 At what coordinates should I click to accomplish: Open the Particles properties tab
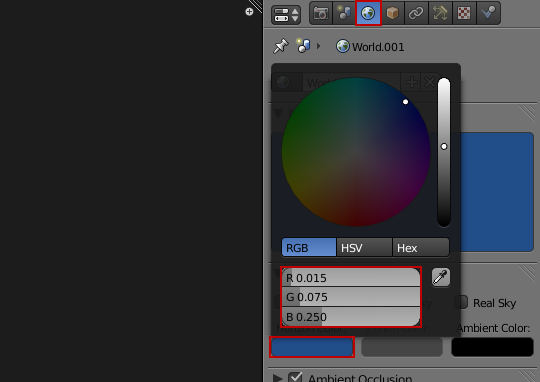point(488,13)
